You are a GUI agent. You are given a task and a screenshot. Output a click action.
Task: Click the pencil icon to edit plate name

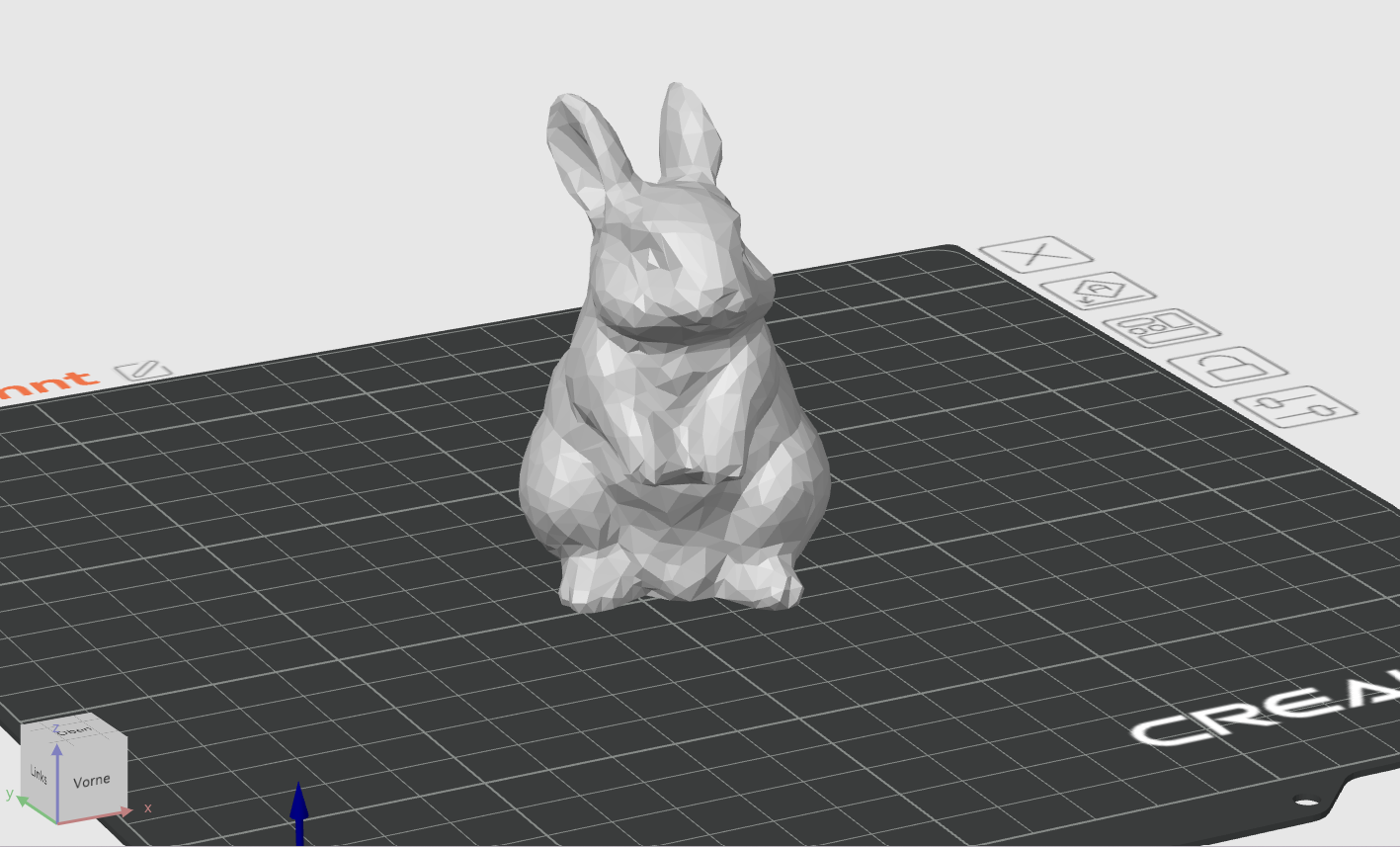click(x=143, y=371)
